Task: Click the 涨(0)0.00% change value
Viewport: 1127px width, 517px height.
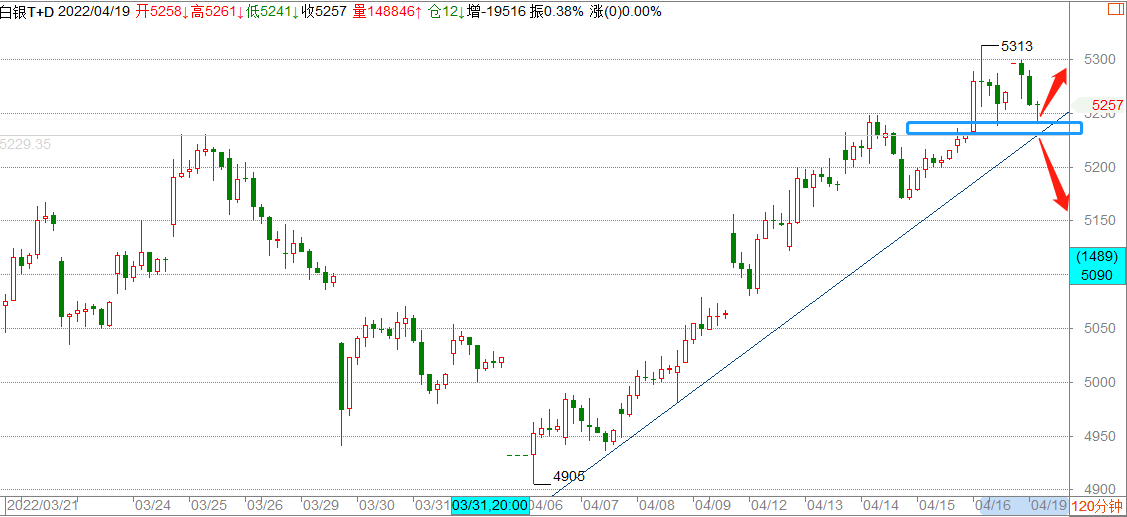Action: pyautogui.click(x=625, y=12)
